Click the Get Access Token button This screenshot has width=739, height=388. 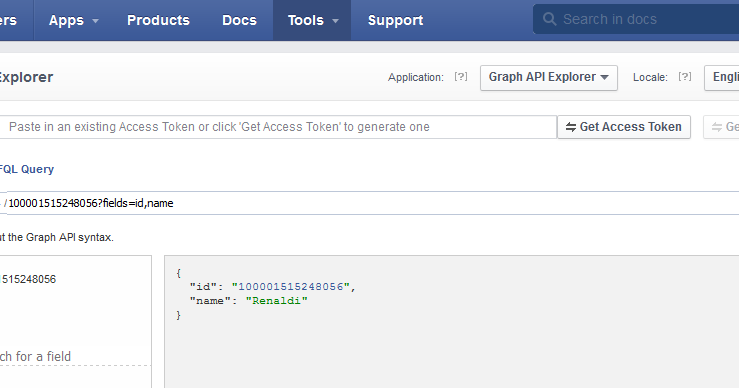(624, 127)
